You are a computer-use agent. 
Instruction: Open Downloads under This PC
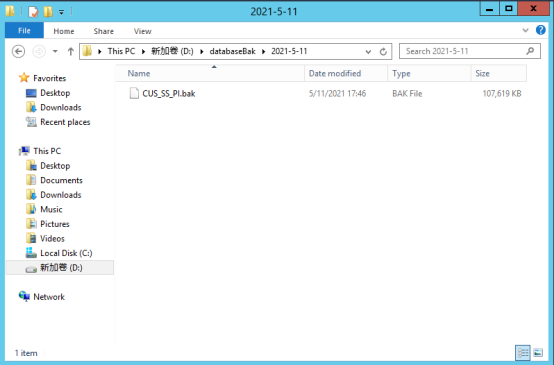(x=61, y=195)
